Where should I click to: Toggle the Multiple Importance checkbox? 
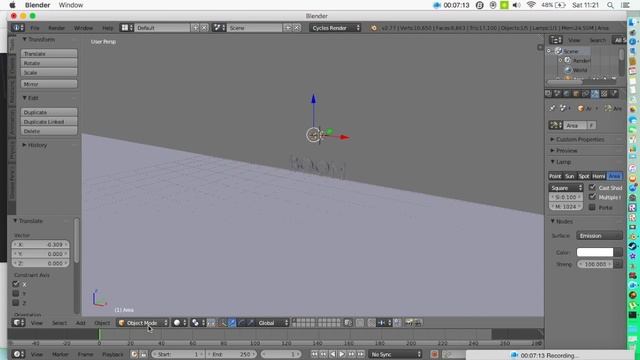point(592,197)
